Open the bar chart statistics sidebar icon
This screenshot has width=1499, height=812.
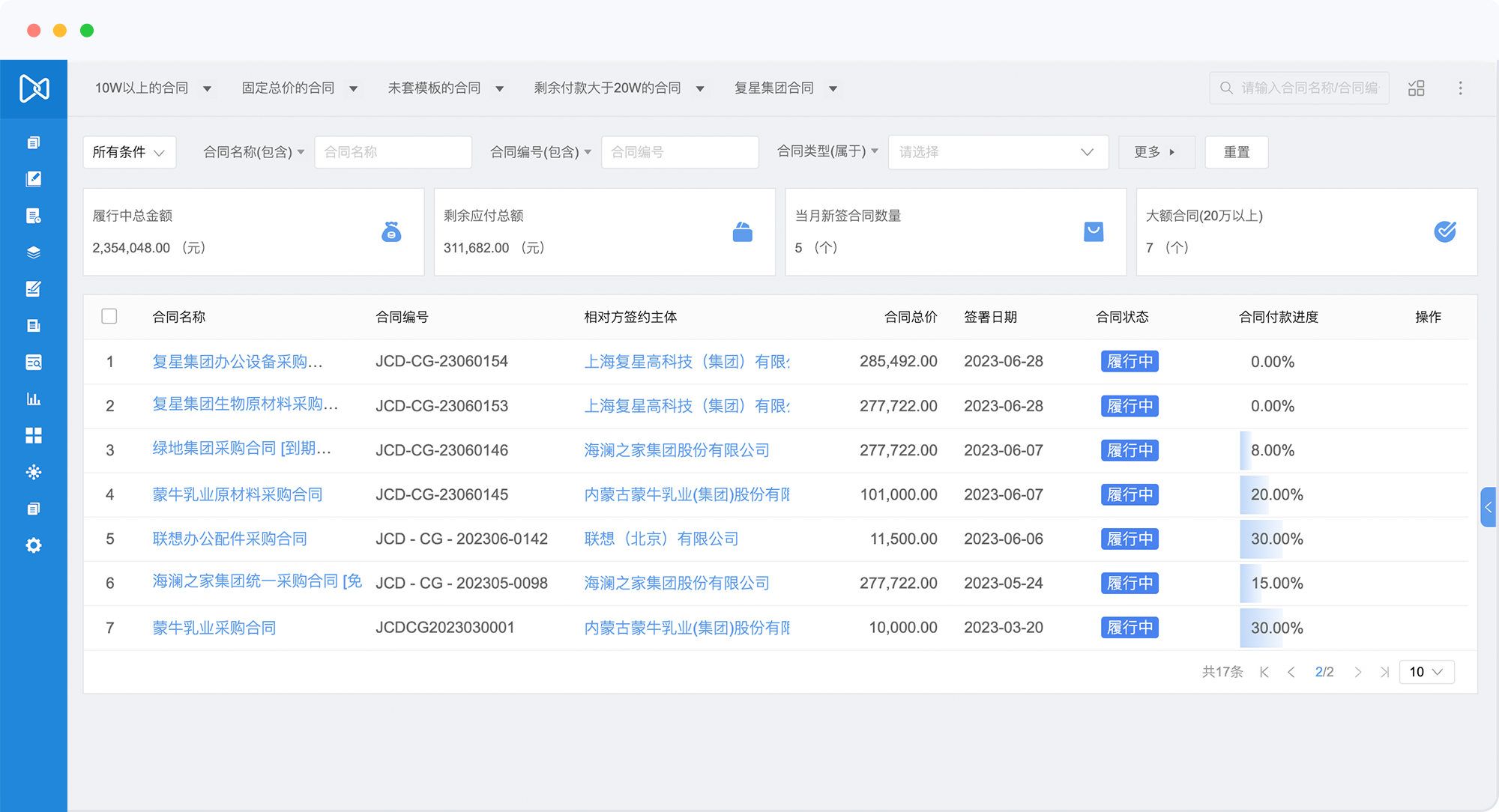[x=34, y=399]
